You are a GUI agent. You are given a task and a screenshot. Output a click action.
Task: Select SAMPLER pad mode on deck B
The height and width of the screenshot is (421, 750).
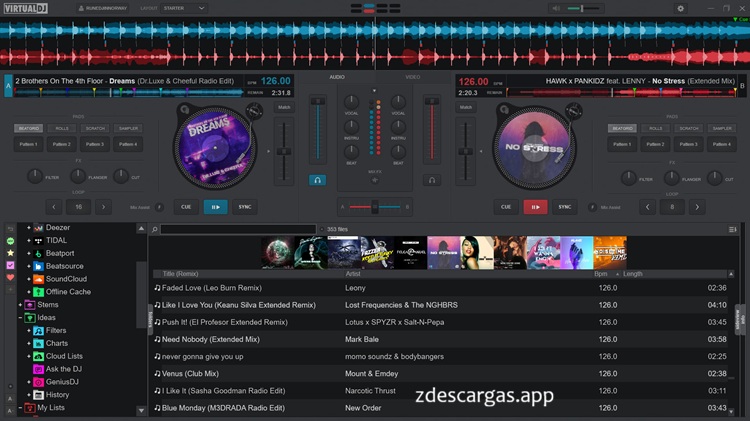[x=722, y=128]
